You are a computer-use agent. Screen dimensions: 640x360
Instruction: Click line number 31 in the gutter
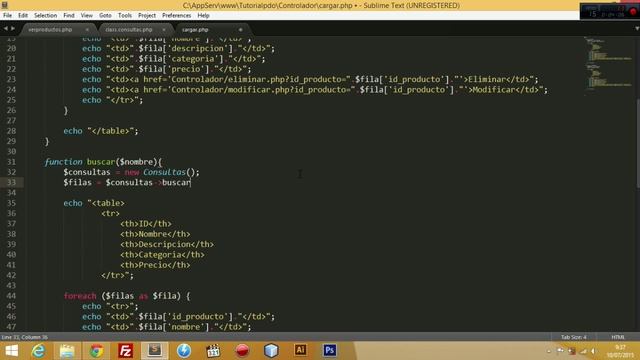11,162
